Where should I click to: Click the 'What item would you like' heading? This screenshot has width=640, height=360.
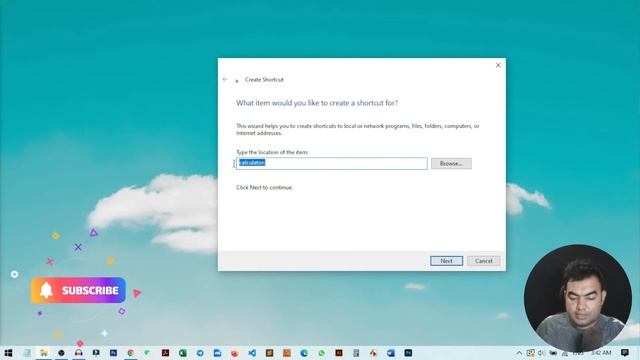317,103
